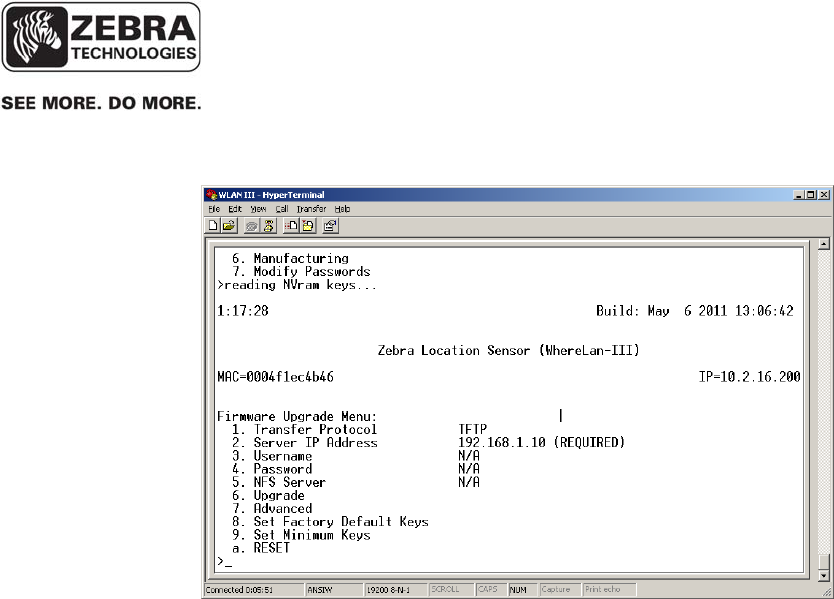The height and width of the screenshot is (599, 834).
Task: Click the Properties toolbar icon
Action: [x=330, y=226]
